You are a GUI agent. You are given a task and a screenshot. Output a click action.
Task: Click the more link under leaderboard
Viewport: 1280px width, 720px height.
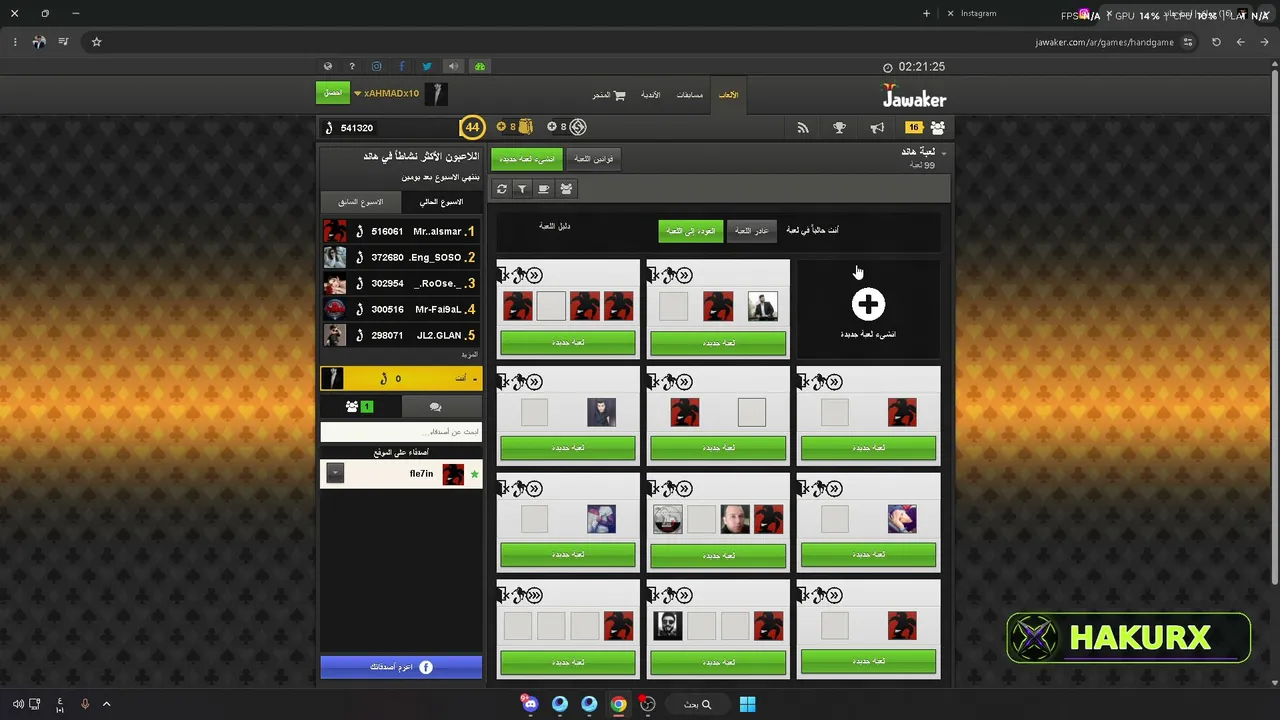[x=470, y=355]
